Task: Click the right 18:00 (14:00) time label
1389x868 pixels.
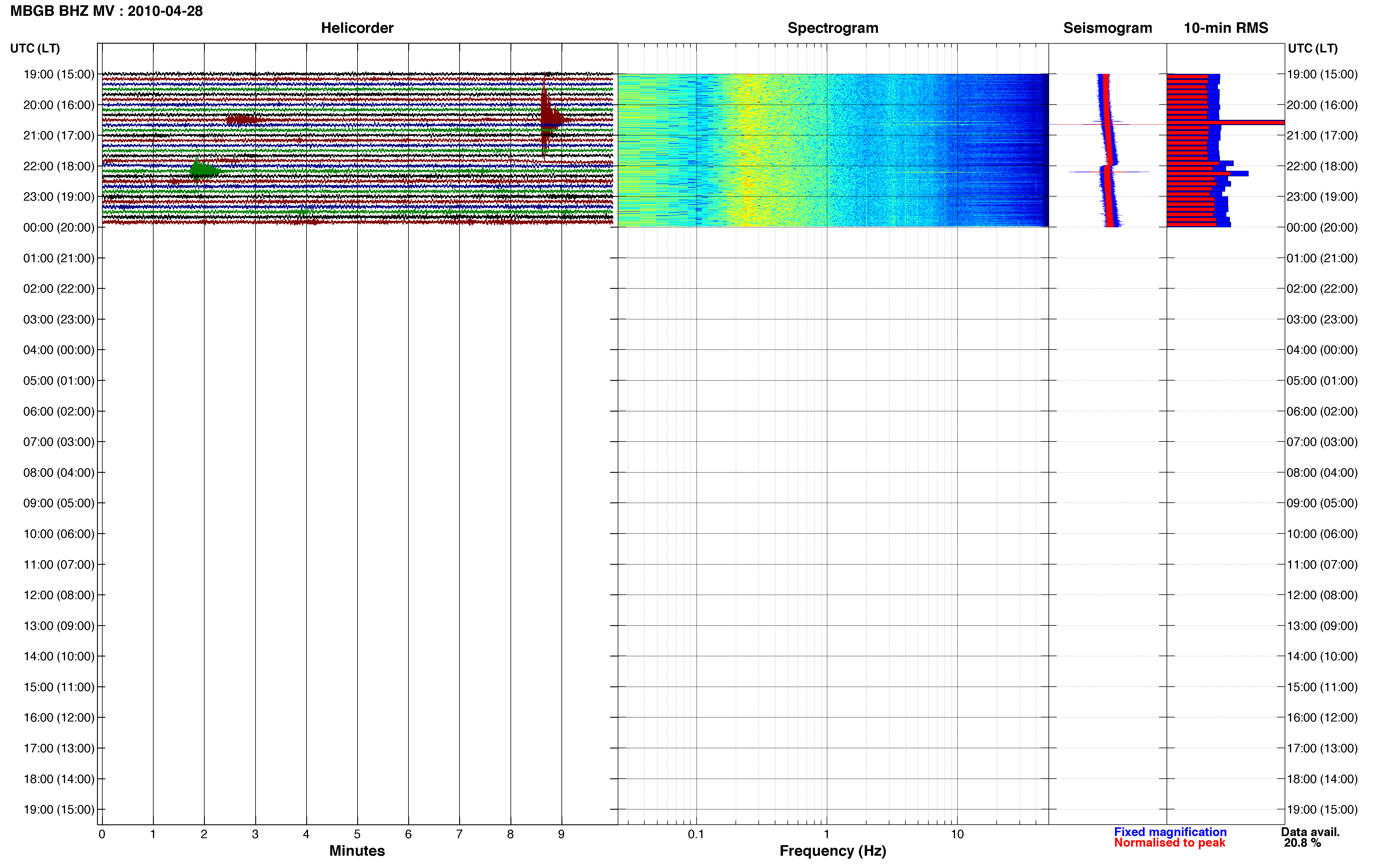Action: coord(1322,779)
